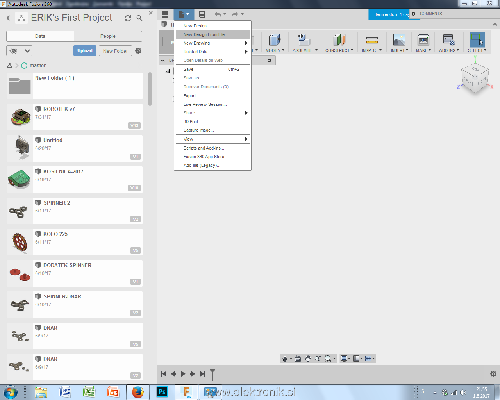Switch to the Data tab
Screen dimensions: 500x400
tap(40, 36)
